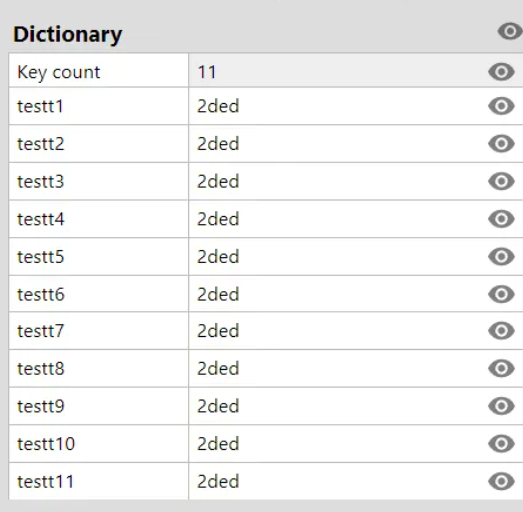Click the eye icon beside testt4
Image resolution: width=523 pixels, height=512 pixels.
point(501,219)
